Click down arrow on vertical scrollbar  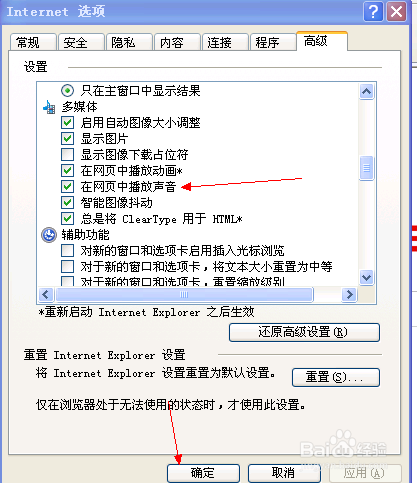(367, 277)
